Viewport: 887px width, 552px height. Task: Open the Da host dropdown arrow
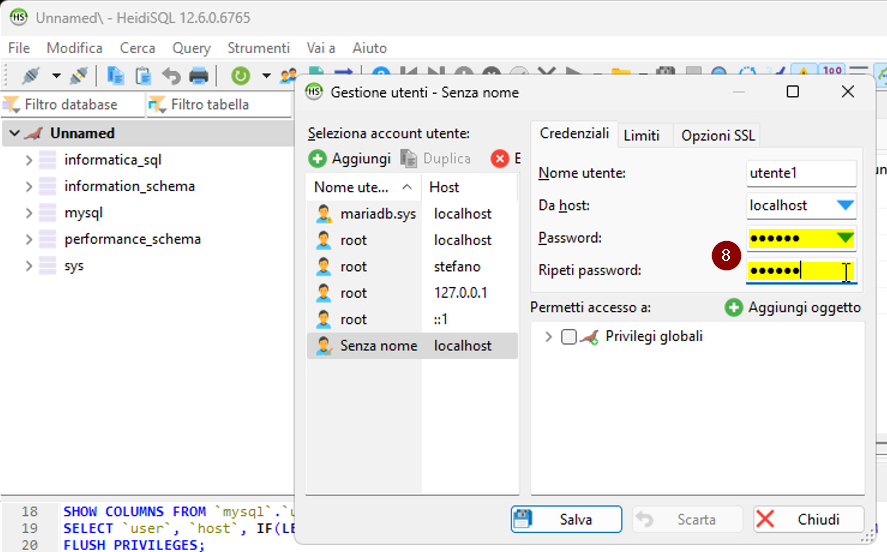click(x=845, y=205)
